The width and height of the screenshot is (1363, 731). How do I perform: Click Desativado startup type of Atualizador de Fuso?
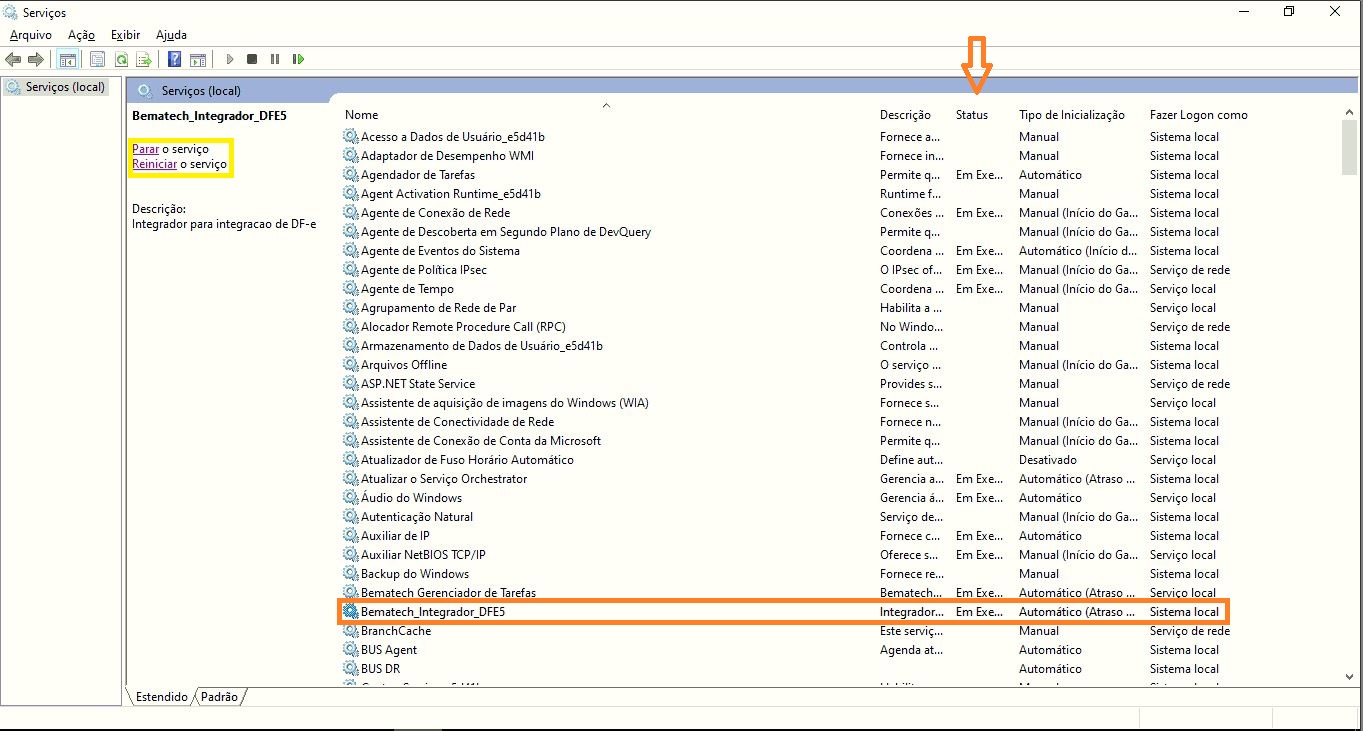[x=1048, y=460]
